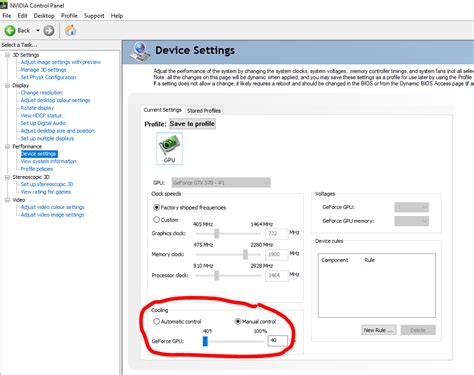Click the Memory clock slider handle
This screenshot has height=375, width=474.
[245, 254]
